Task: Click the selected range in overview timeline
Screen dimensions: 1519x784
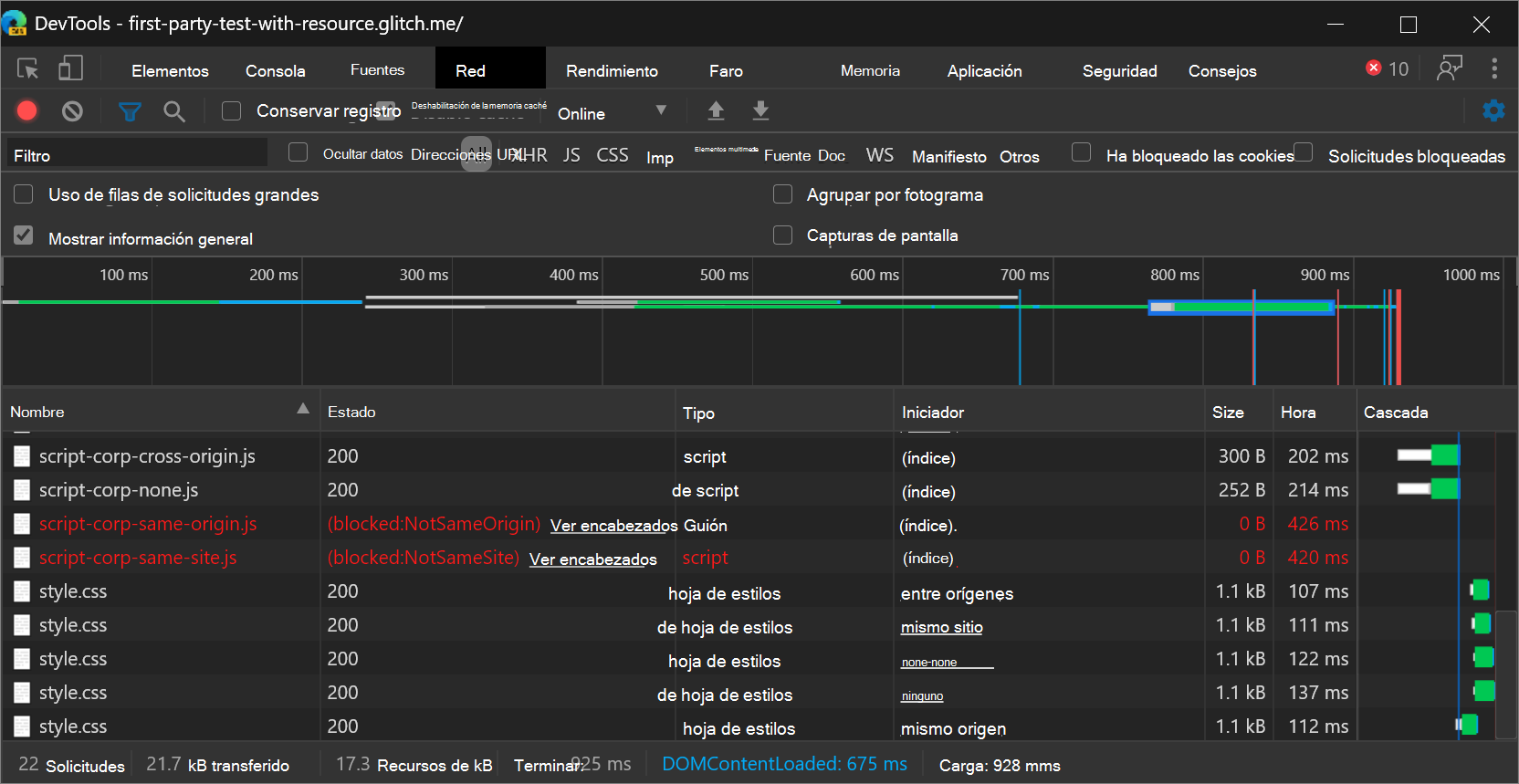Action: click(x=1242, y=307)
